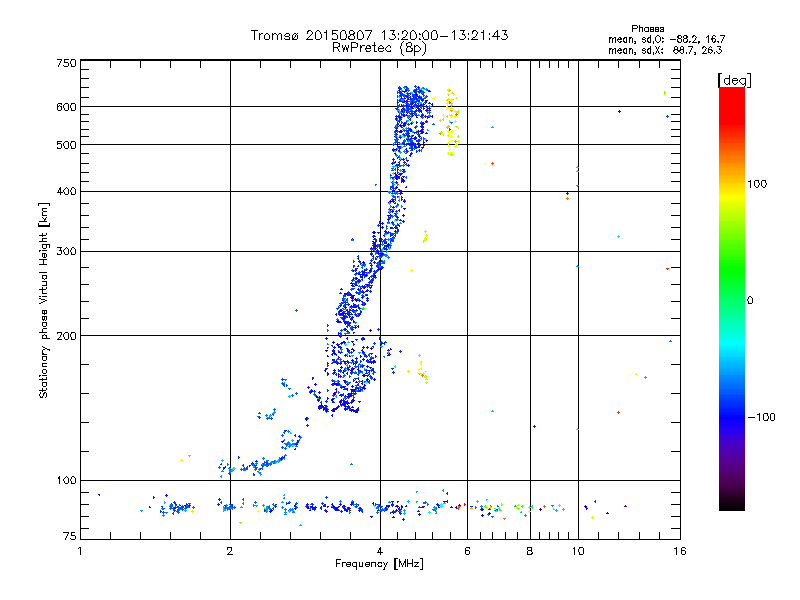The width and height of the screenshot is (800, 600).
Task: Click the 'Frequency [MHz]' axis title
Action: [x=379, y=564]
